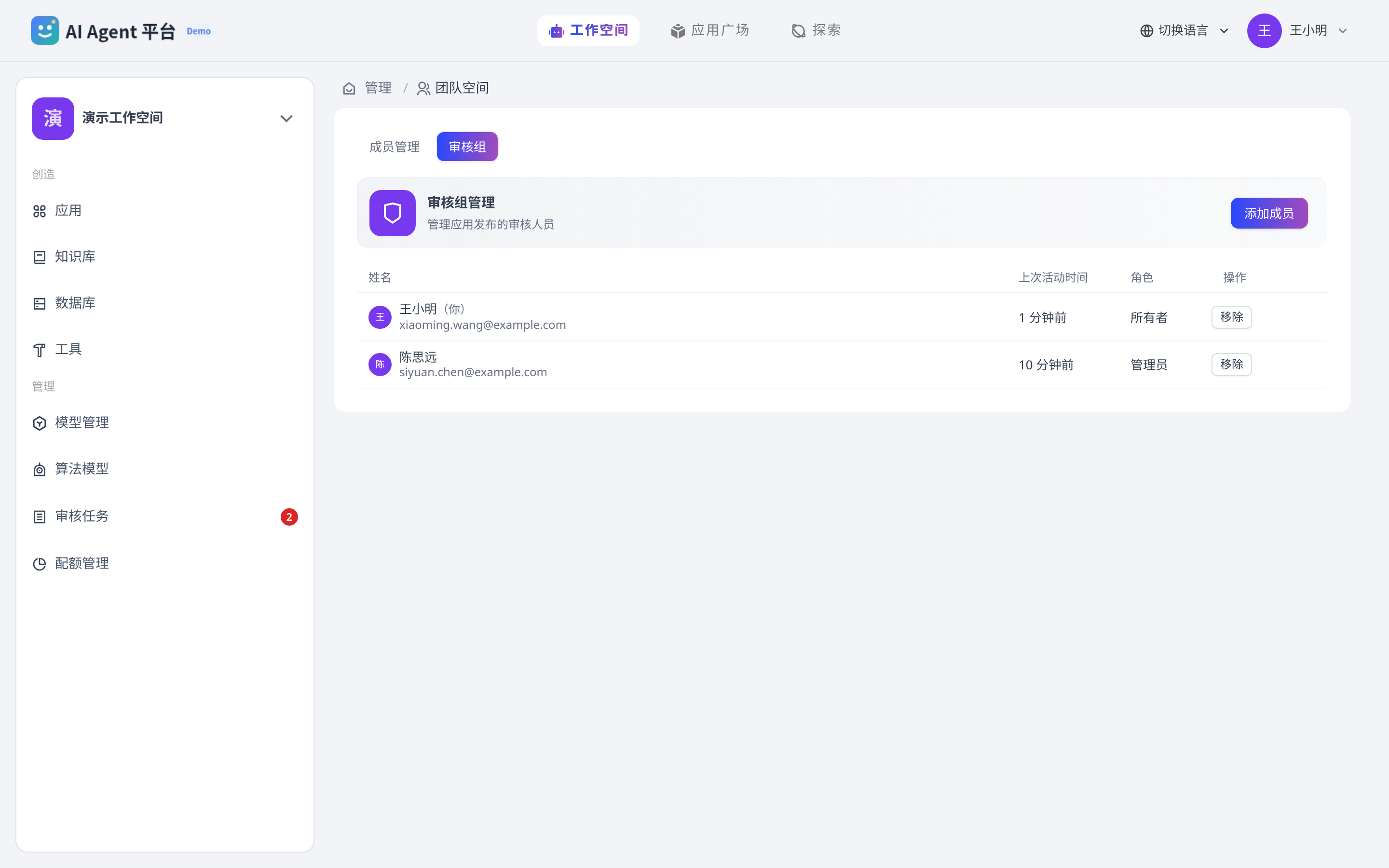
Task: Click the 添加成员 button
Action: coord(1269,213)
